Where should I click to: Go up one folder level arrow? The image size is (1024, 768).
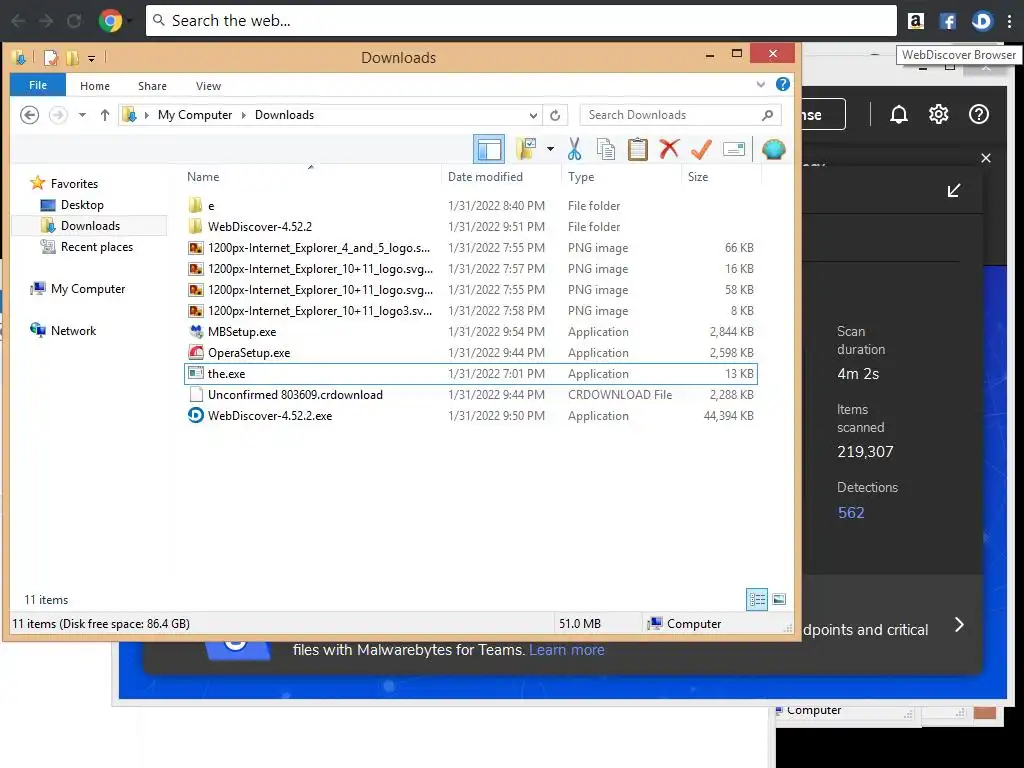(x=104, y=115)
